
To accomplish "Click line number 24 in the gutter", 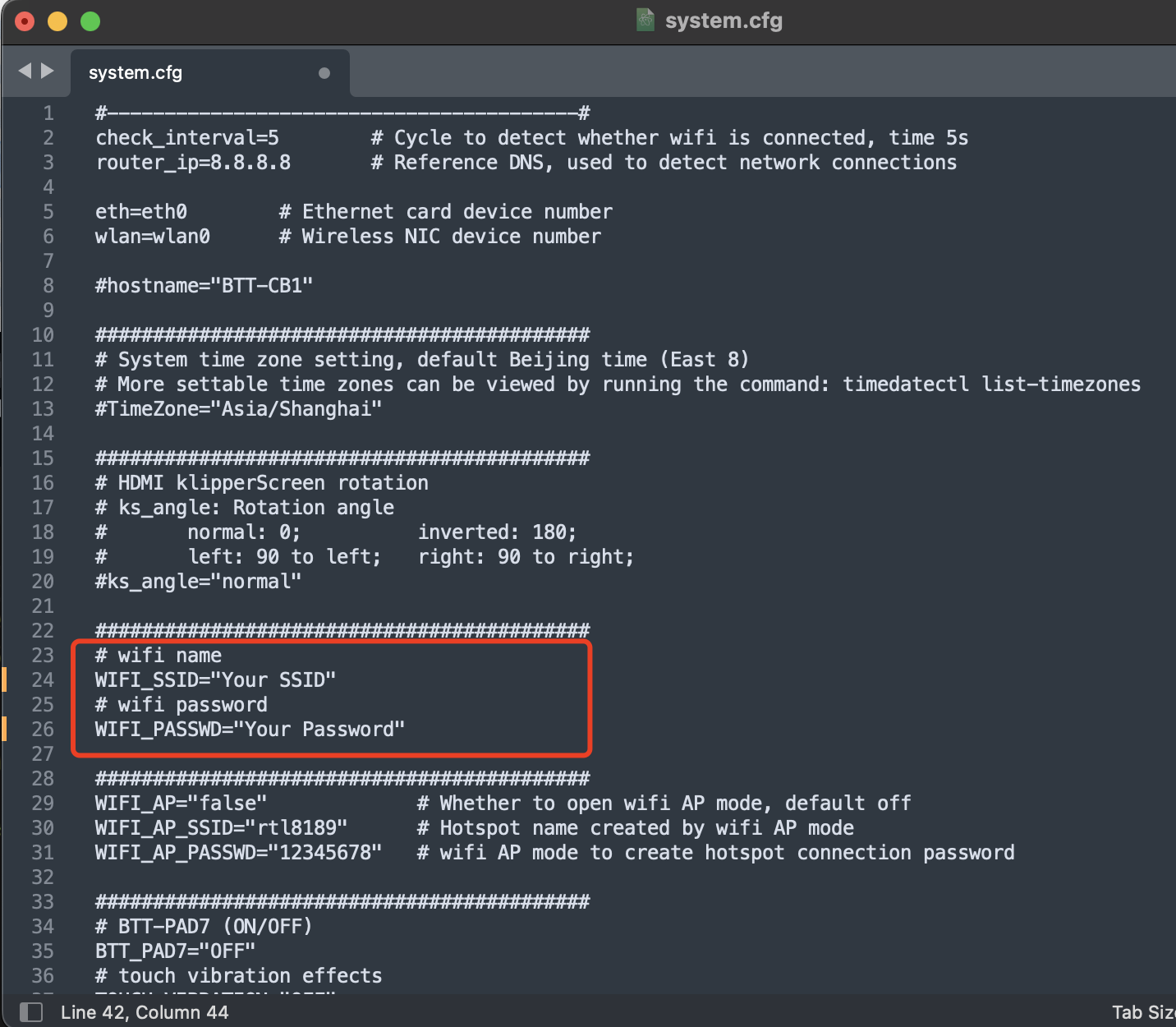I will click(x=43, y=680).
